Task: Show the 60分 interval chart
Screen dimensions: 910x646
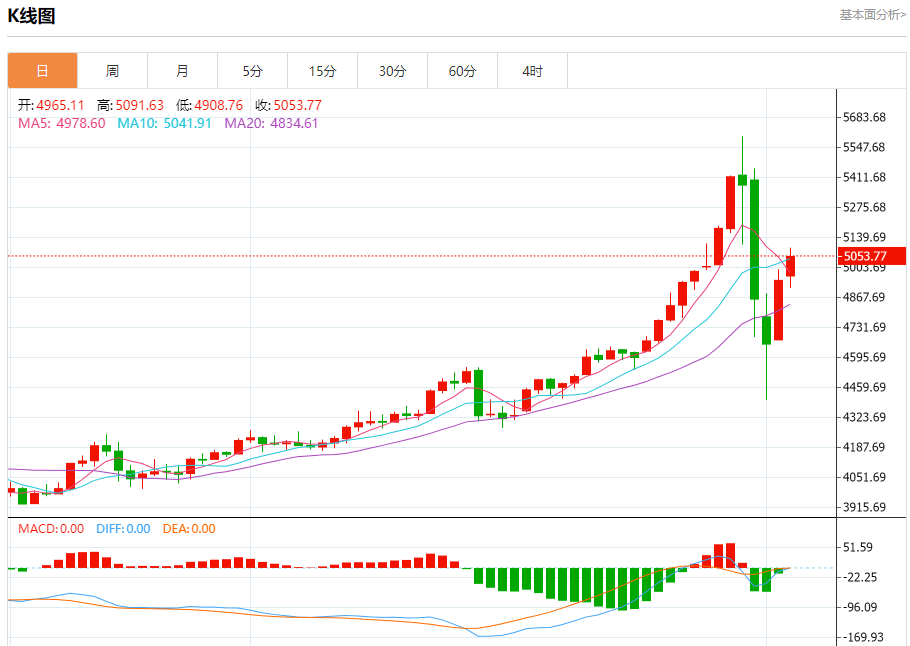Action: coord(462,71)
